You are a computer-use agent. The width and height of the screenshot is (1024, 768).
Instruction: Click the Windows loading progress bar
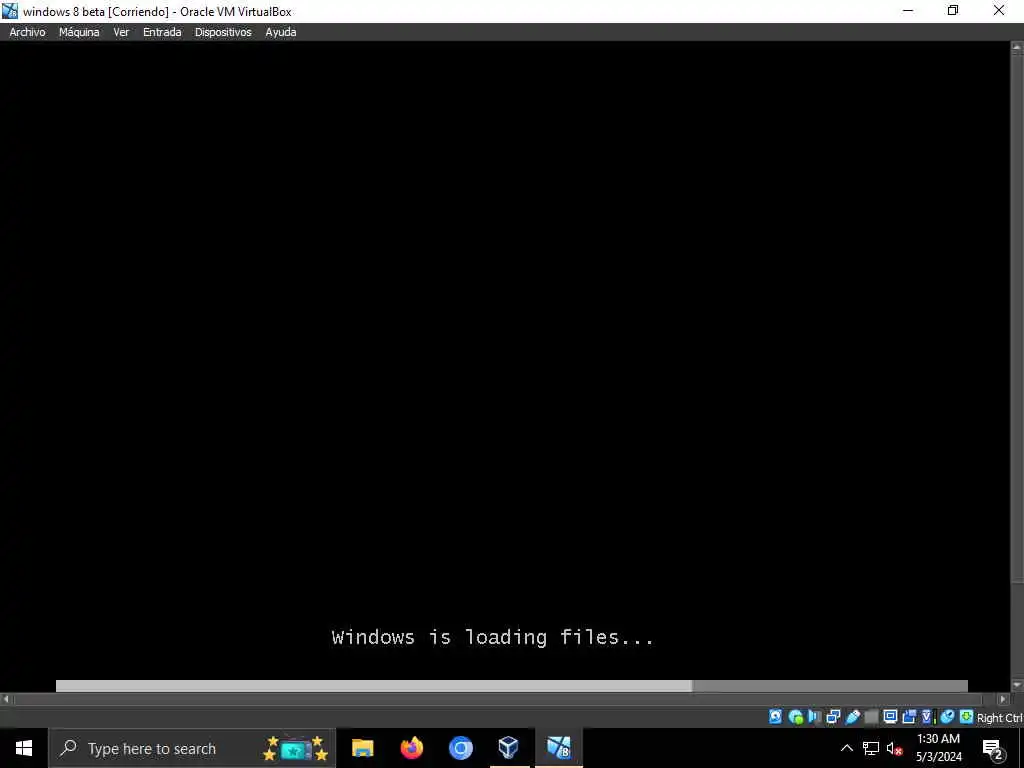pos(511,686)
